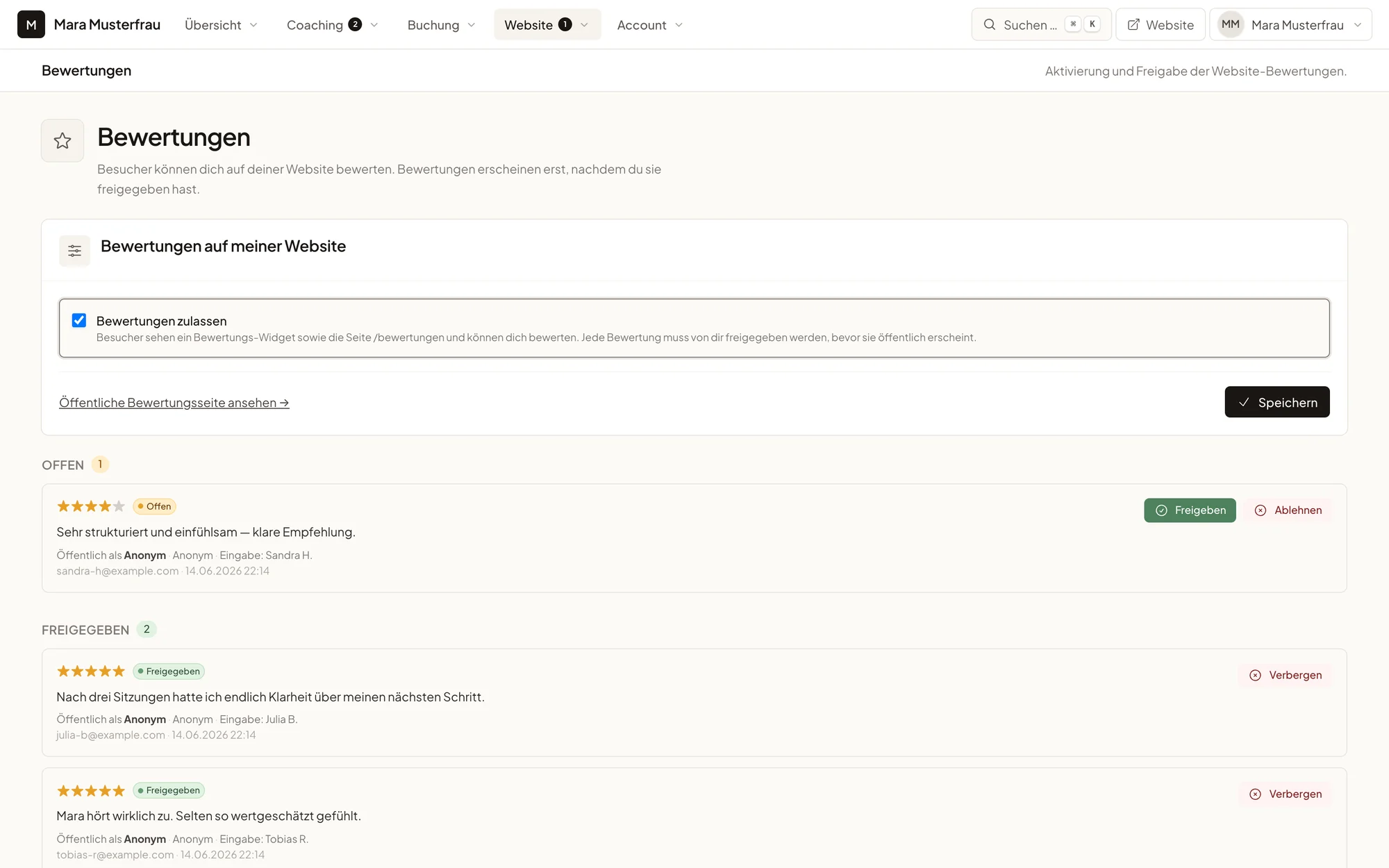Click the star rating of Julia B.'s review
The height and width of the screenshot is (868, 1389).
[91, 671]
